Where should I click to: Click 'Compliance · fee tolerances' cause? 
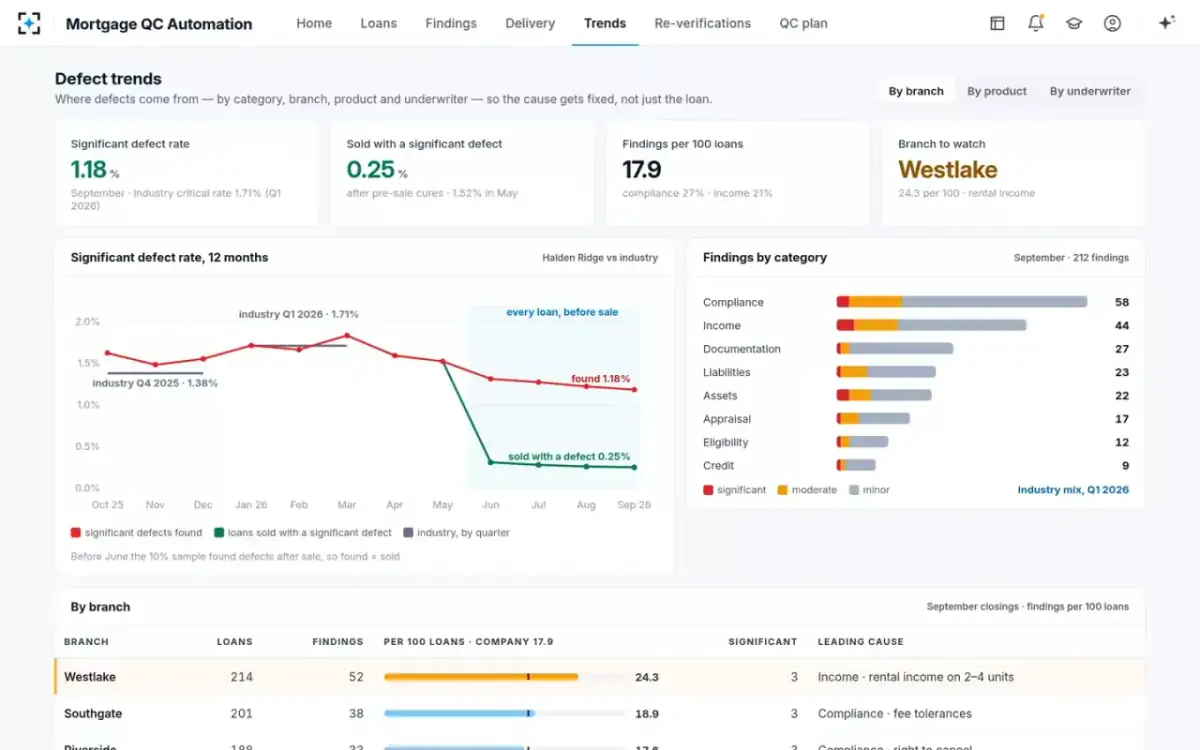coord(895,714)
